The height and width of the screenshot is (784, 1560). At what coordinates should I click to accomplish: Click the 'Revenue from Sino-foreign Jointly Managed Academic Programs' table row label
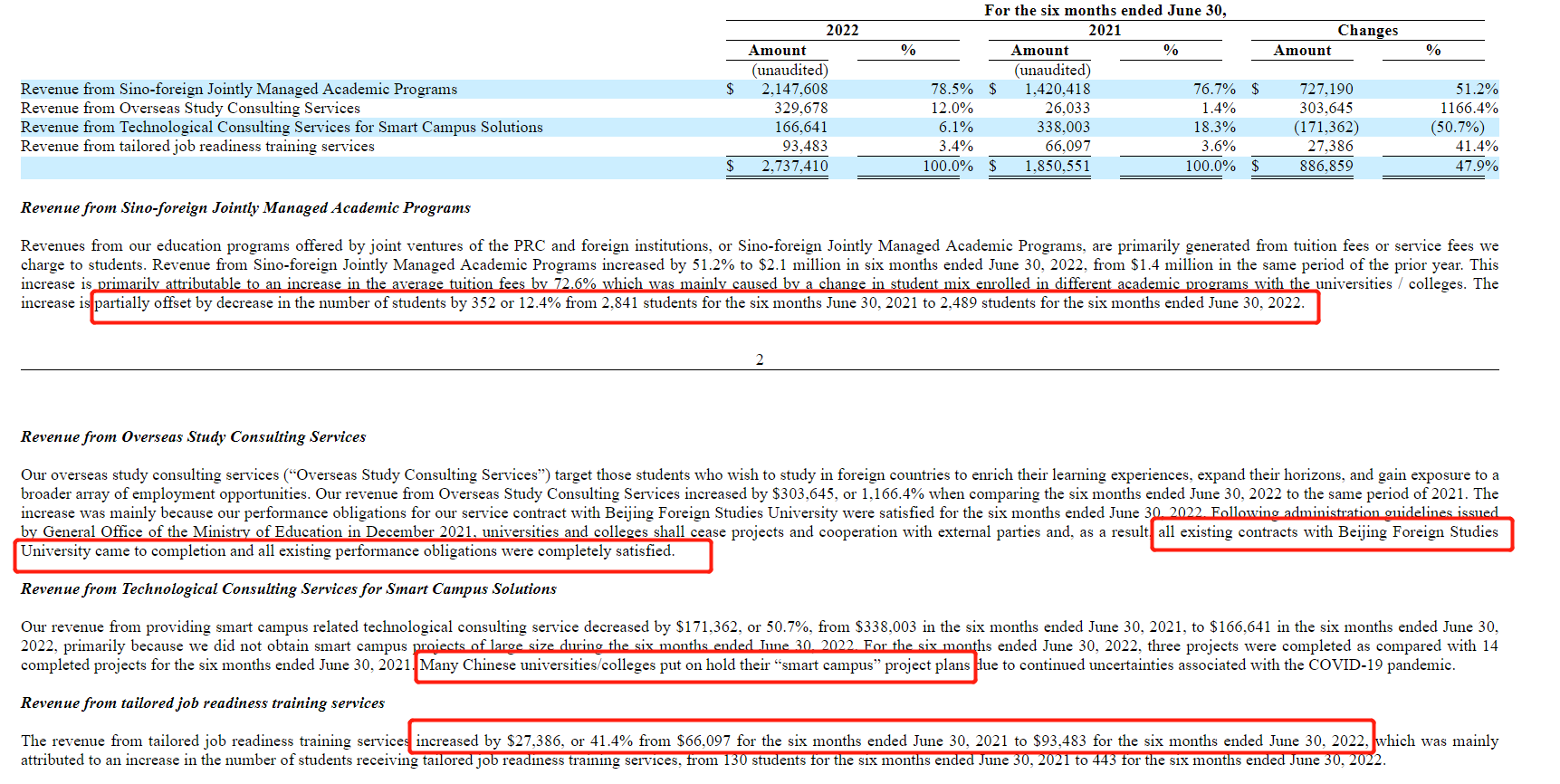239,89
